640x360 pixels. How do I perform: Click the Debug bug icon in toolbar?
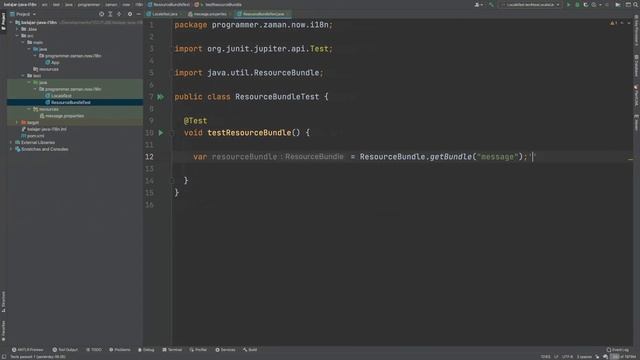(x=577, y=4)
